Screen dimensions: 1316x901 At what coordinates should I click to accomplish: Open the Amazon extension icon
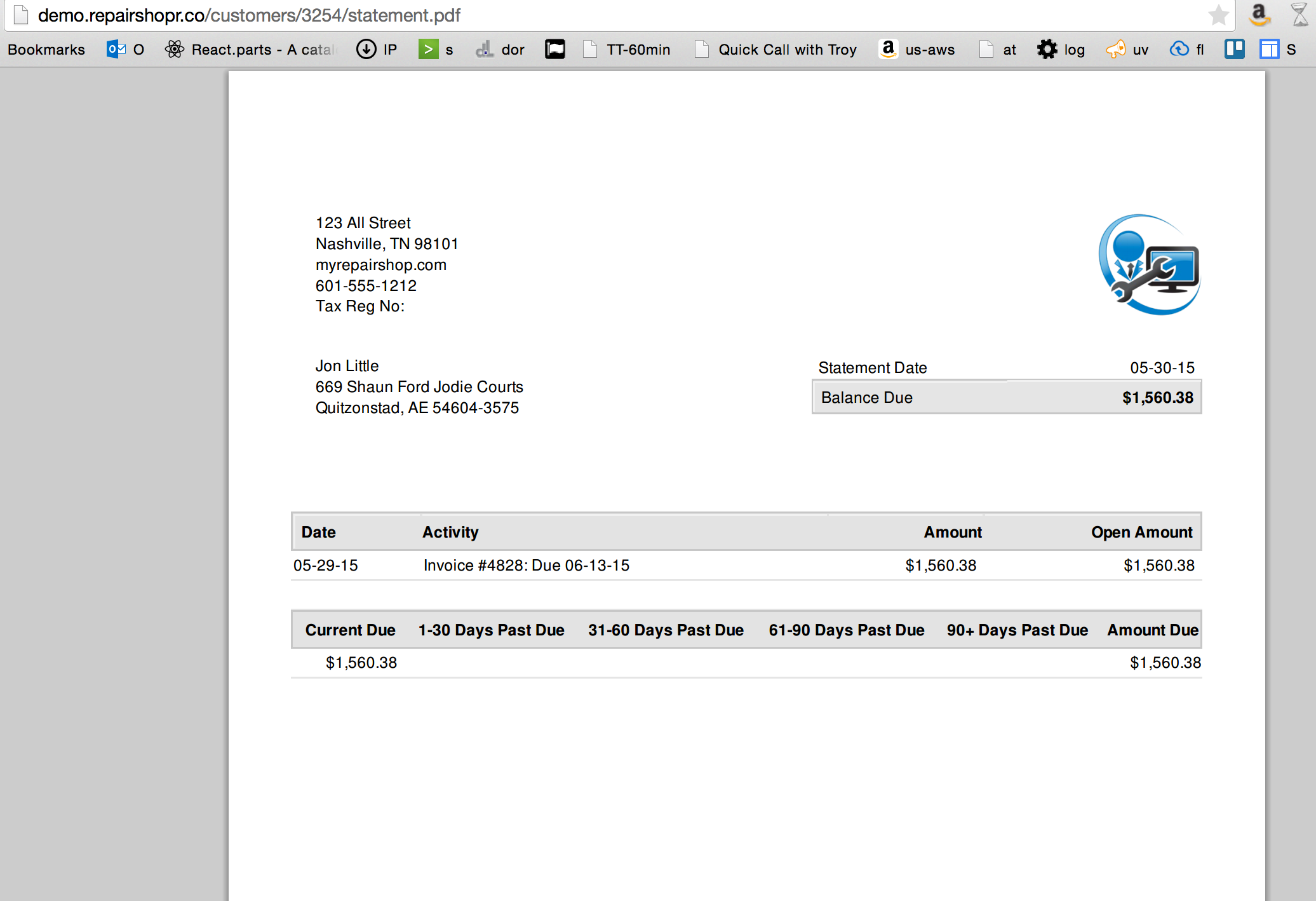click(x=1259, y=15)
